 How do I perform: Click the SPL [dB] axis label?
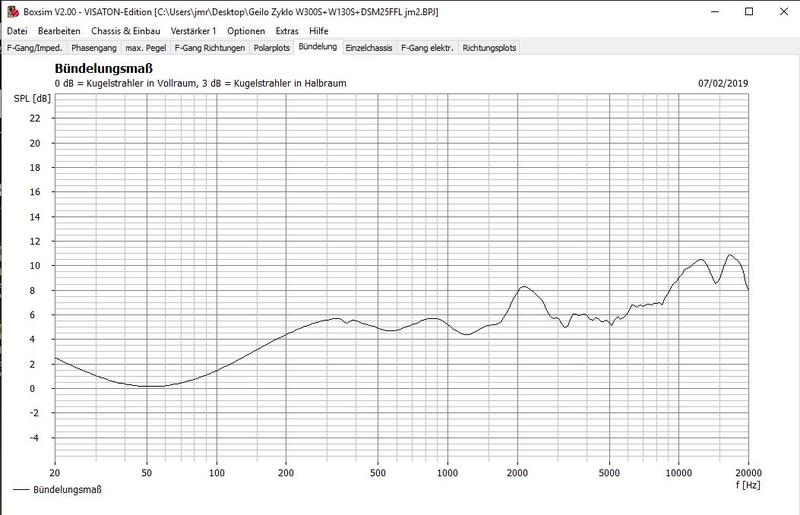(32, 98)
